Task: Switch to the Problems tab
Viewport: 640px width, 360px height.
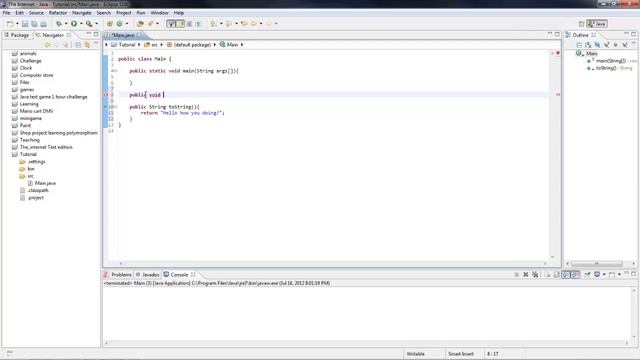Action: click(118, 275)
